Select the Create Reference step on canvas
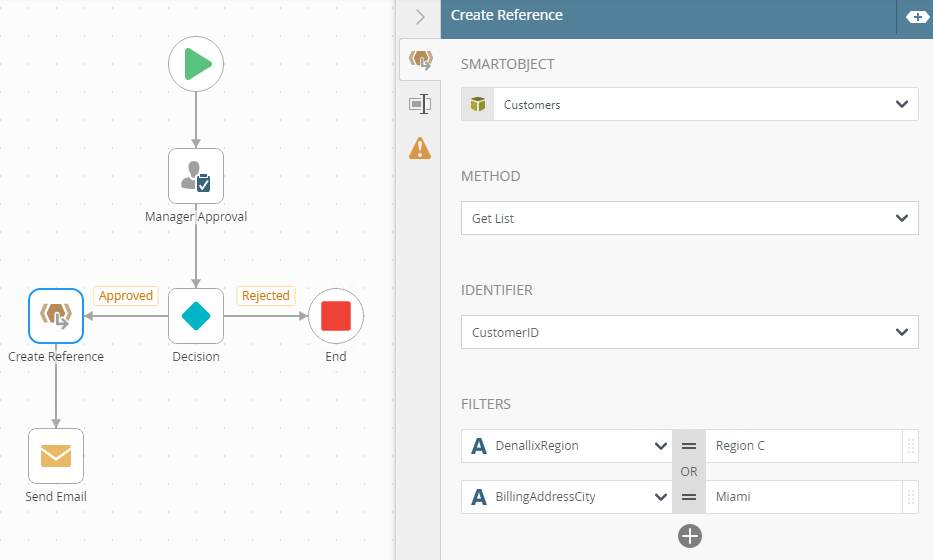The height and width of the screenshot is (560, 933). (x=56, y=316)
